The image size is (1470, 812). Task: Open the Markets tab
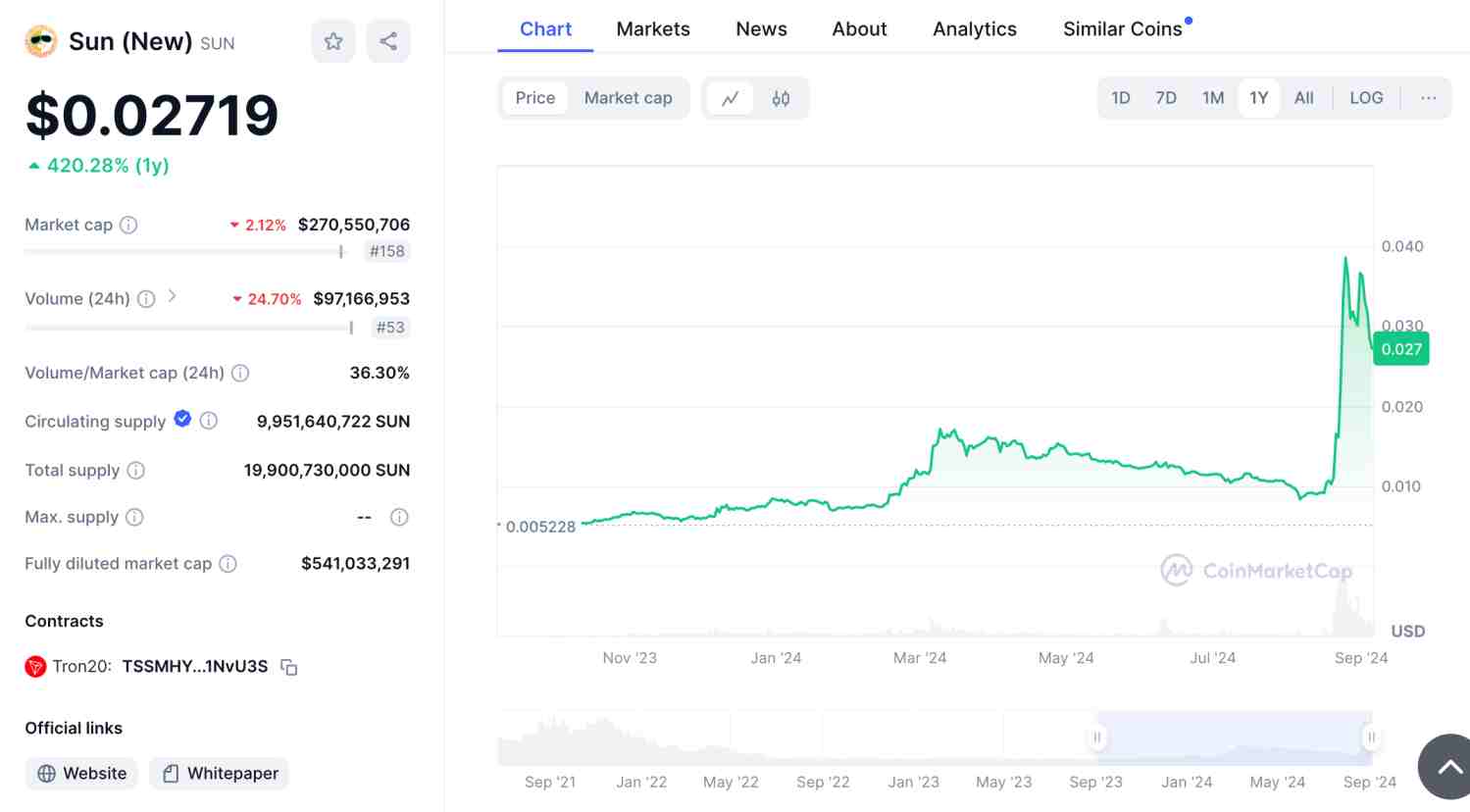pos(653,29)
